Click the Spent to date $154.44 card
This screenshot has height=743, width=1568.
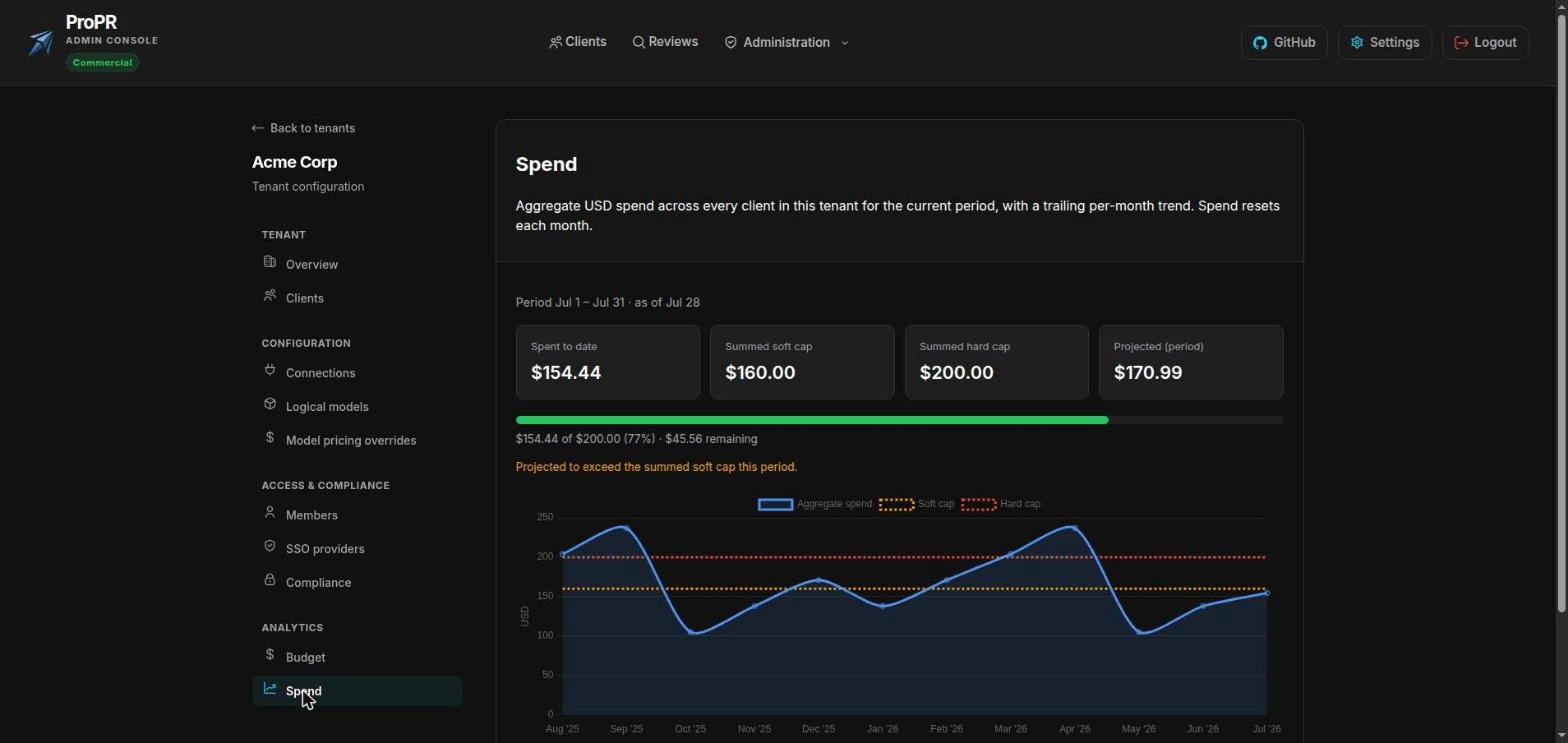[x=608, y=362]
